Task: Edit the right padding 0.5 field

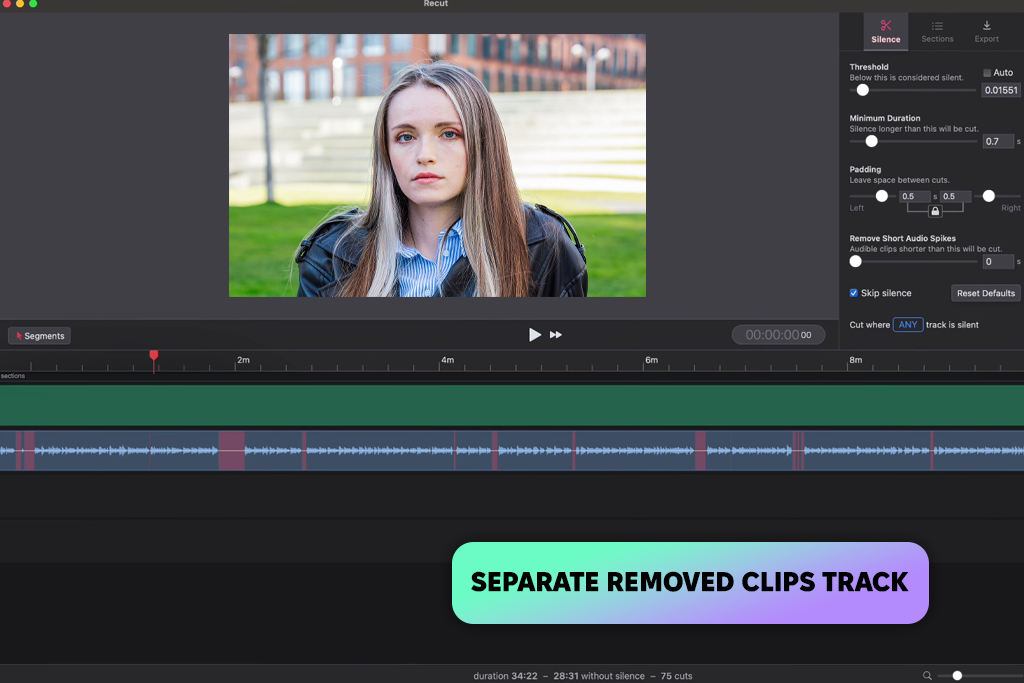Action: pyautogui.click(x=955, y=196)
